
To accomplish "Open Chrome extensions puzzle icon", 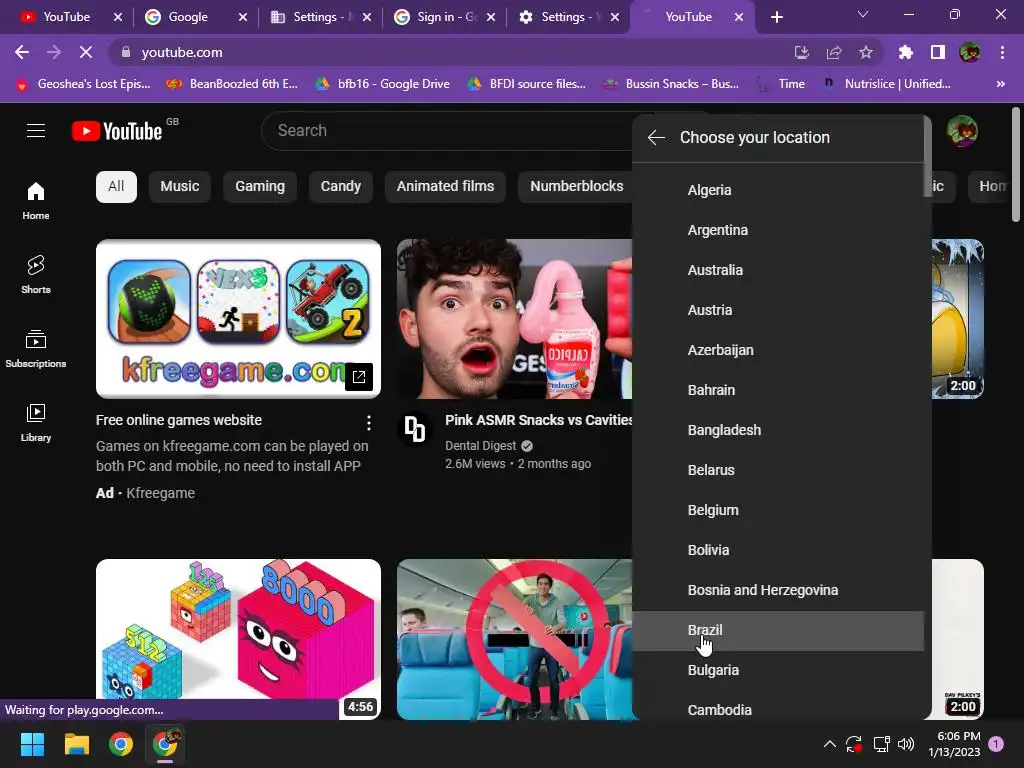I will click(906, 52).
